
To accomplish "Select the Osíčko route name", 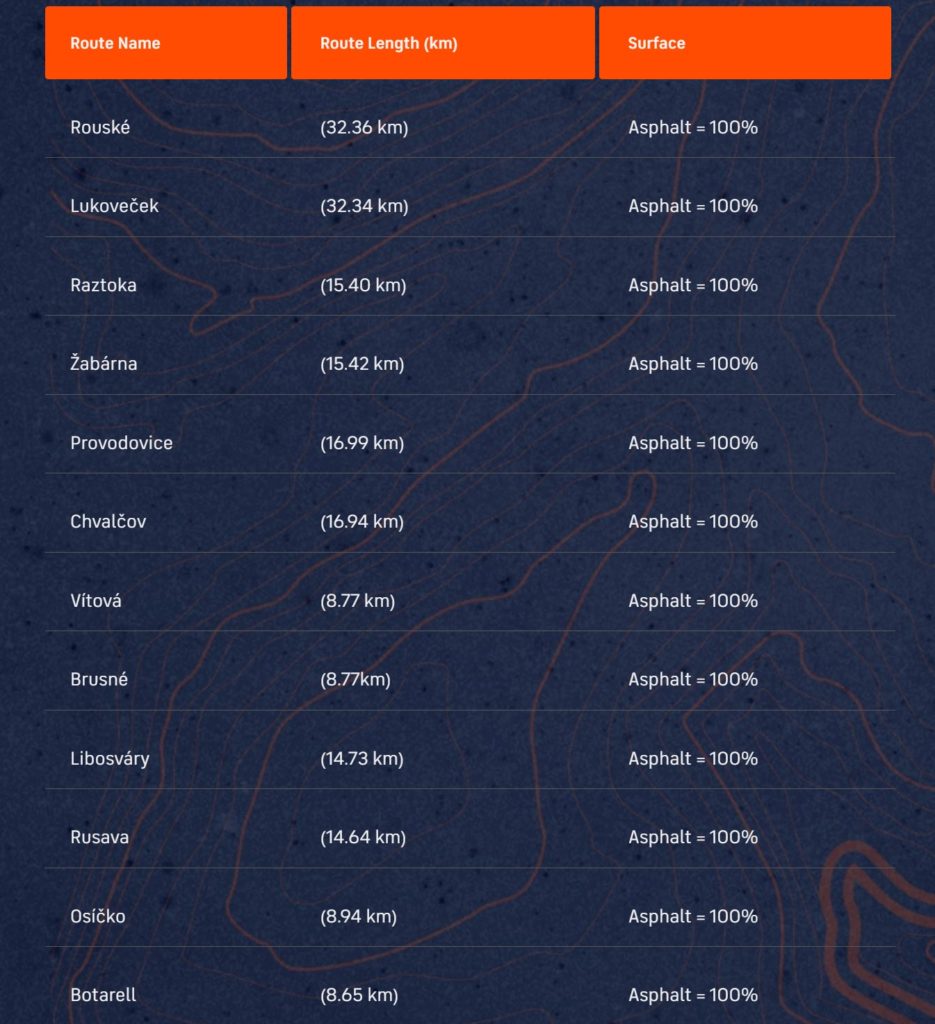I will click(x=98, y=916).
